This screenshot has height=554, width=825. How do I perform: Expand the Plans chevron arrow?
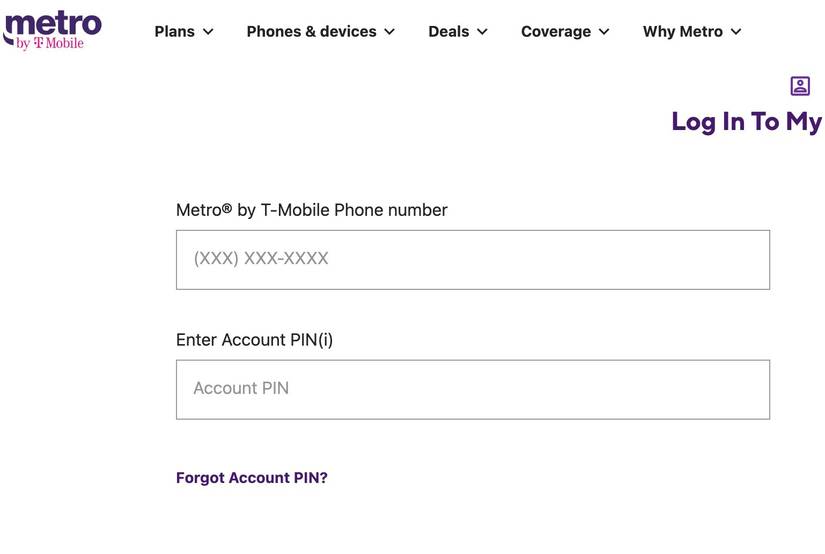(x=208, y=32)
